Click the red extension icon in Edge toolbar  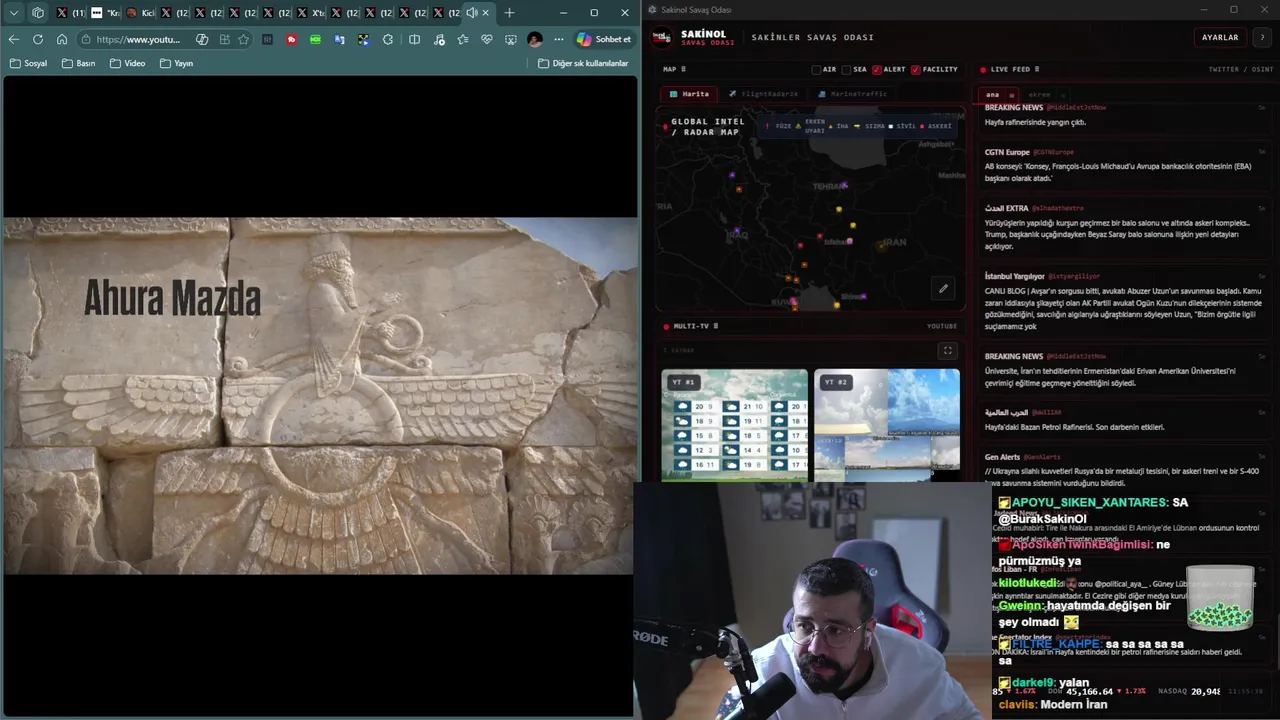[291, 39]
